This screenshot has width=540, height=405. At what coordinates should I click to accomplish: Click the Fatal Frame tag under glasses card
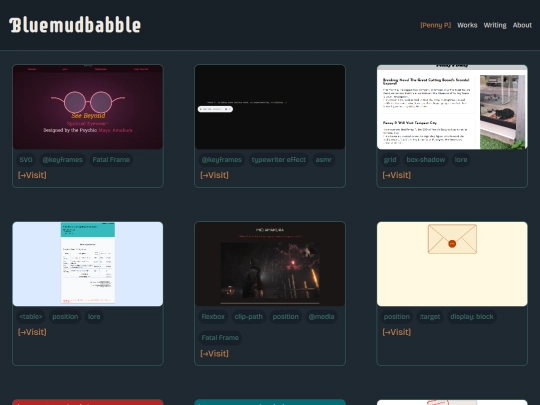point(111,160)
